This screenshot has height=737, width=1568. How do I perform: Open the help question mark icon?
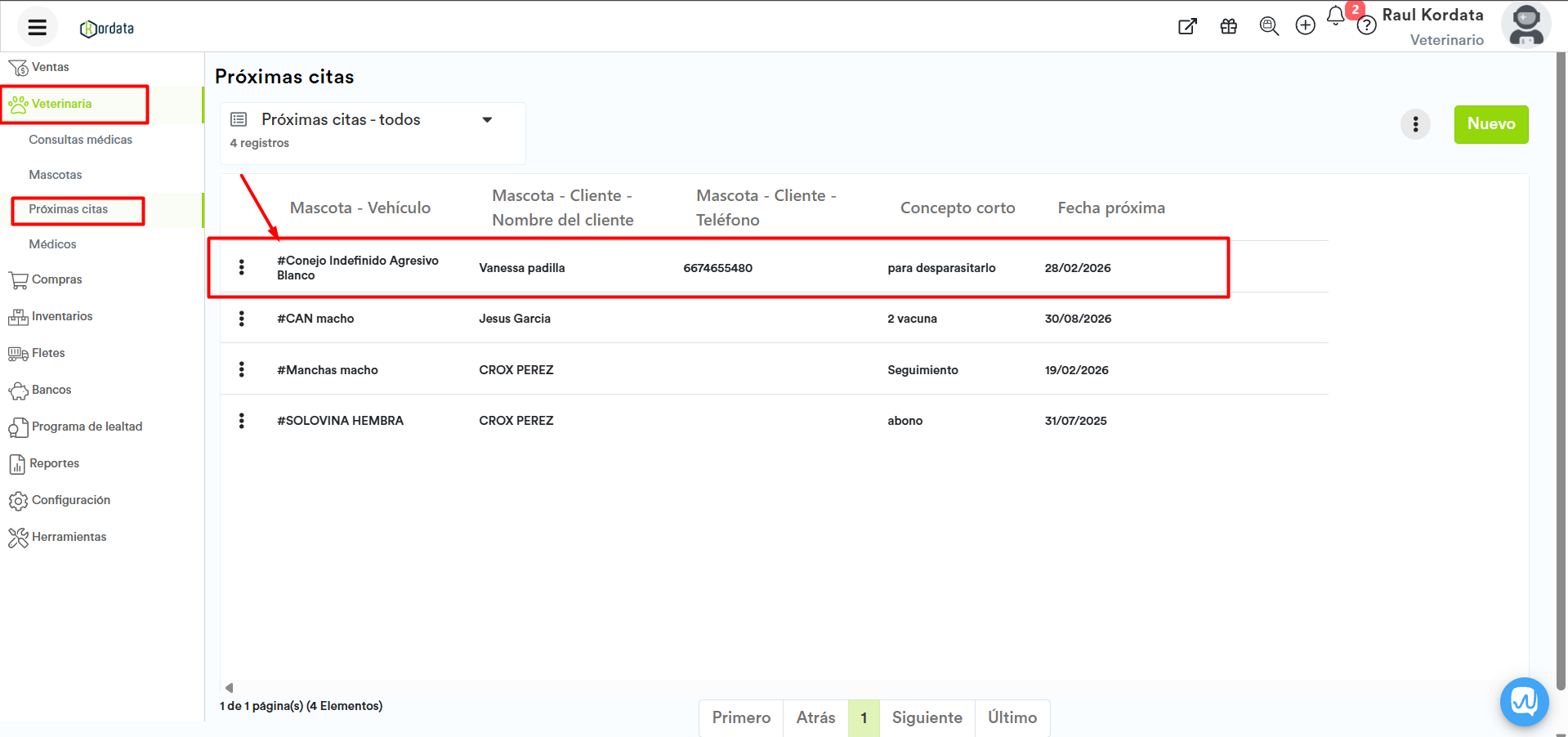(x=1366, y=26)
